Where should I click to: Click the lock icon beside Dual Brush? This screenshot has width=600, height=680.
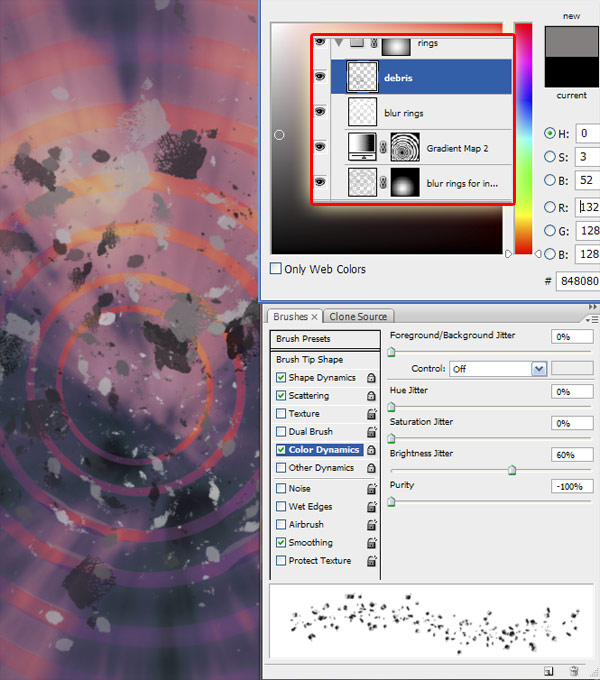[x=372, y=432]
